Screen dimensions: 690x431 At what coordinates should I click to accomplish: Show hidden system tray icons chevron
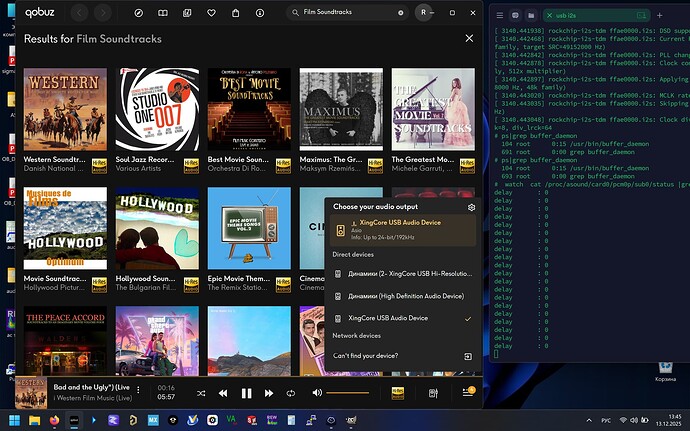[589, 420]
